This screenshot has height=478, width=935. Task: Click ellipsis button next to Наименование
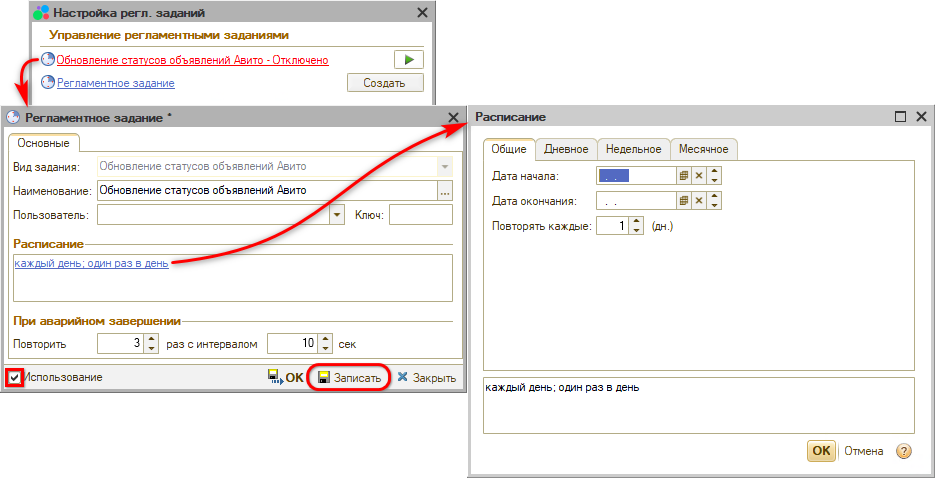tap(445, 190)
